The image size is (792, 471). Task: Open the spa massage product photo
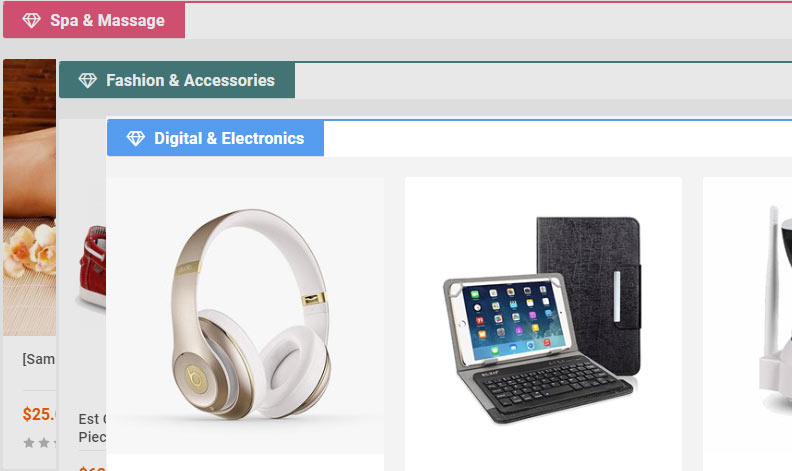[30, 198]
